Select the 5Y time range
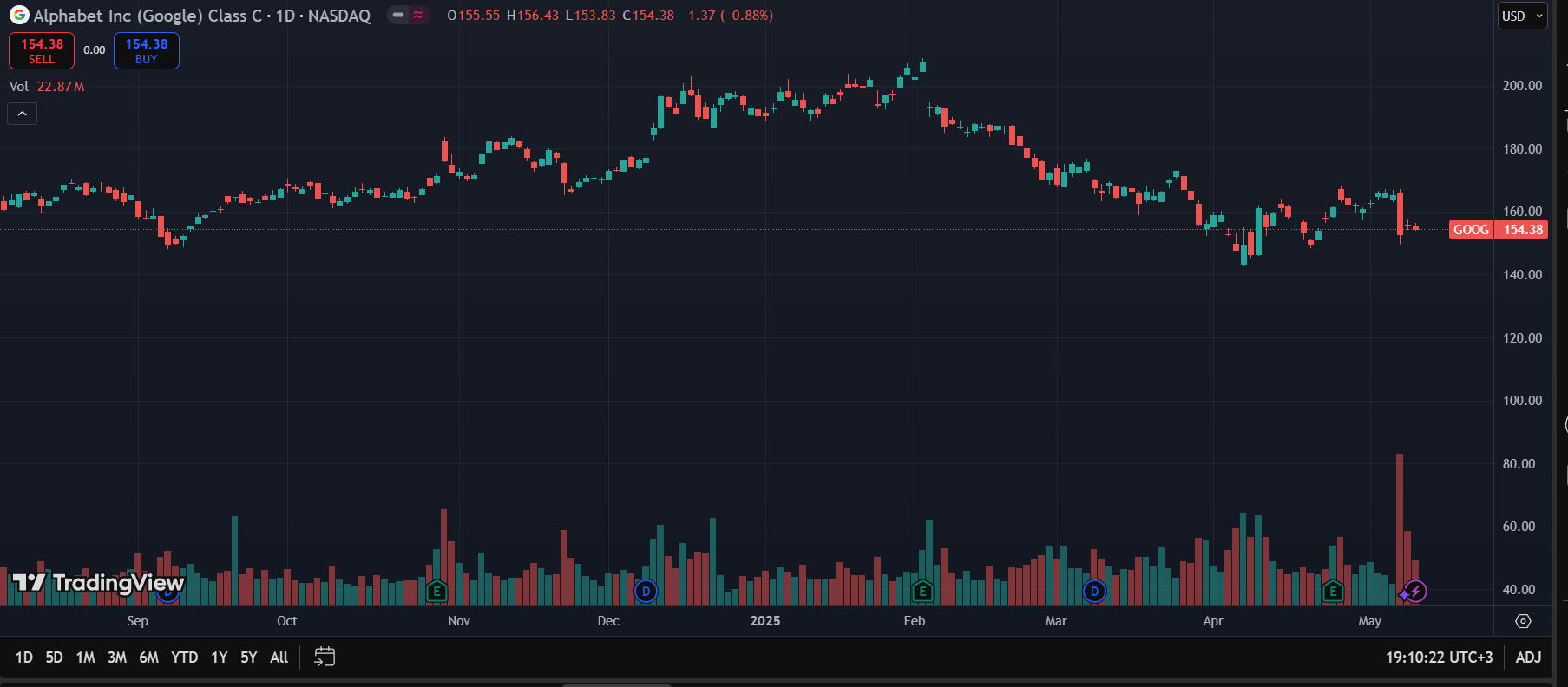The height and width of the screenshot is (687, 1568). 249,658
